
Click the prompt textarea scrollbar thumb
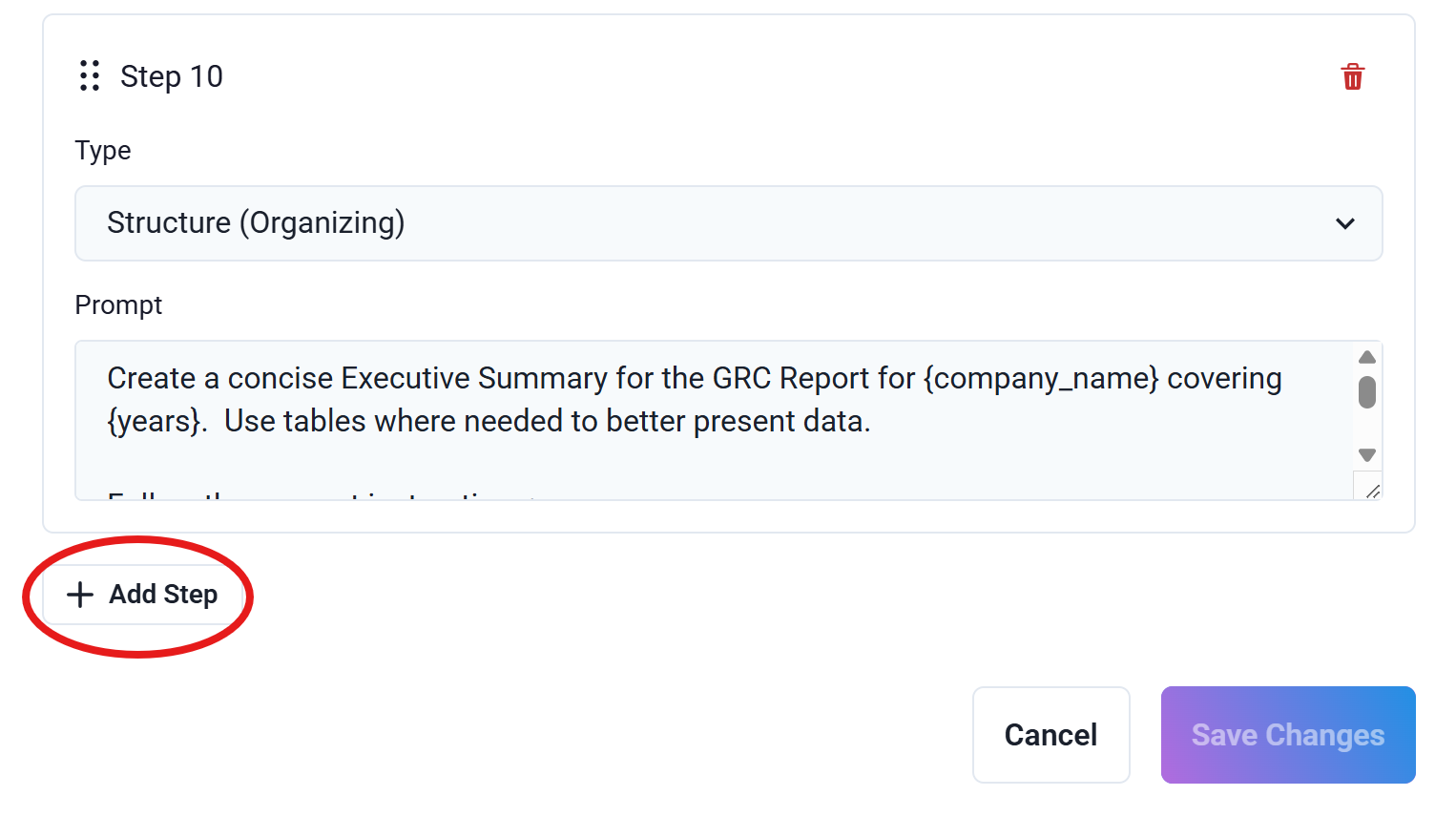[x=1367, y=391]
